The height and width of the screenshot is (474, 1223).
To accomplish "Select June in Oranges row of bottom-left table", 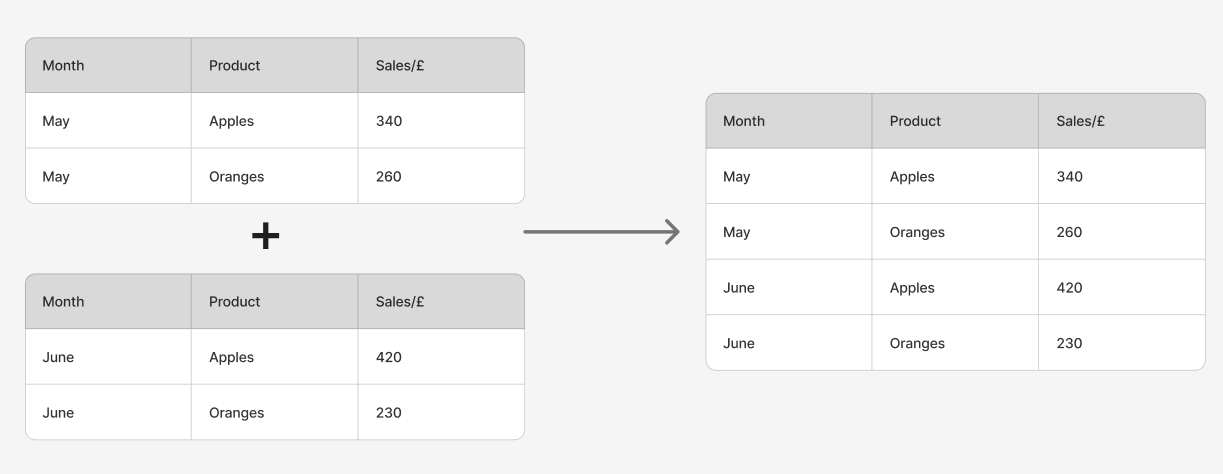I will click(58, 413).
